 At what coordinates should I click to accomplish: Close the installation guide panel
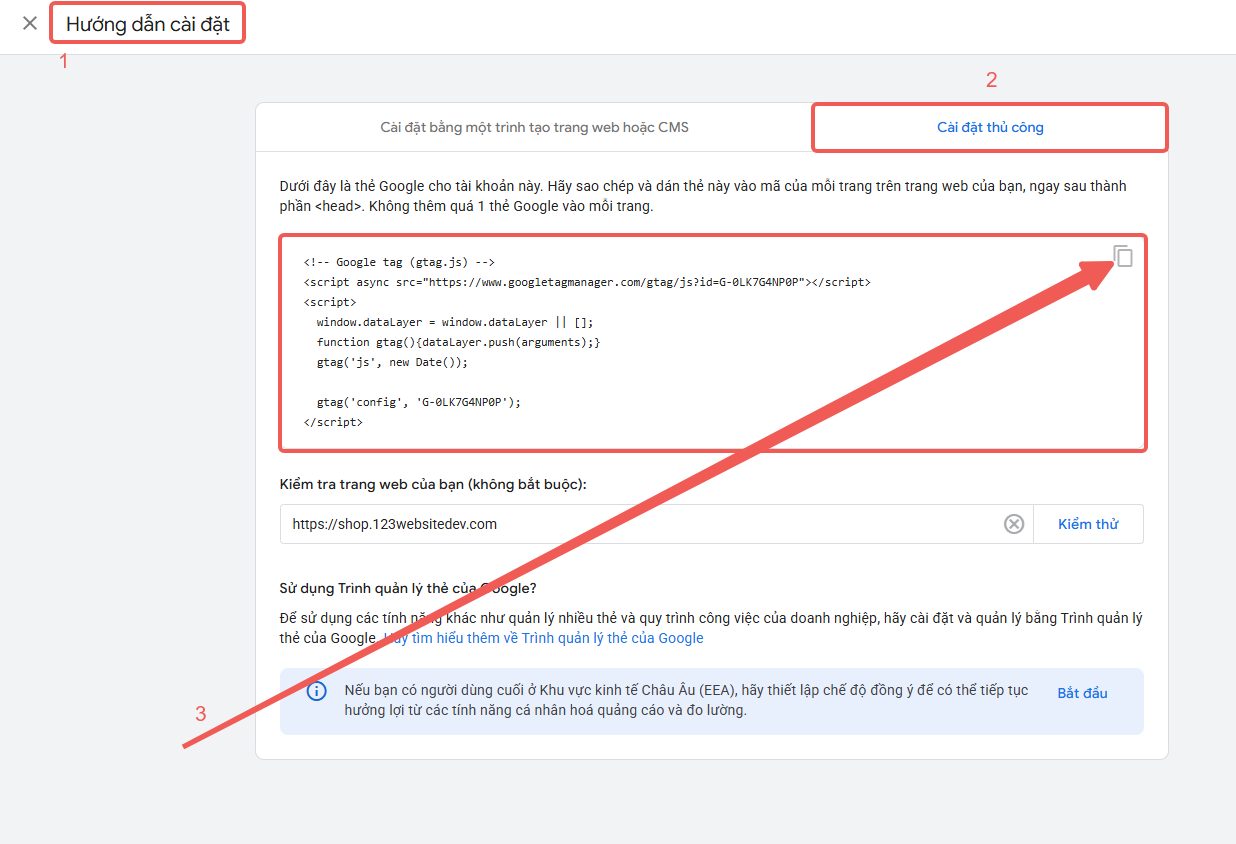pyautogui.click(x=30, y=24)
